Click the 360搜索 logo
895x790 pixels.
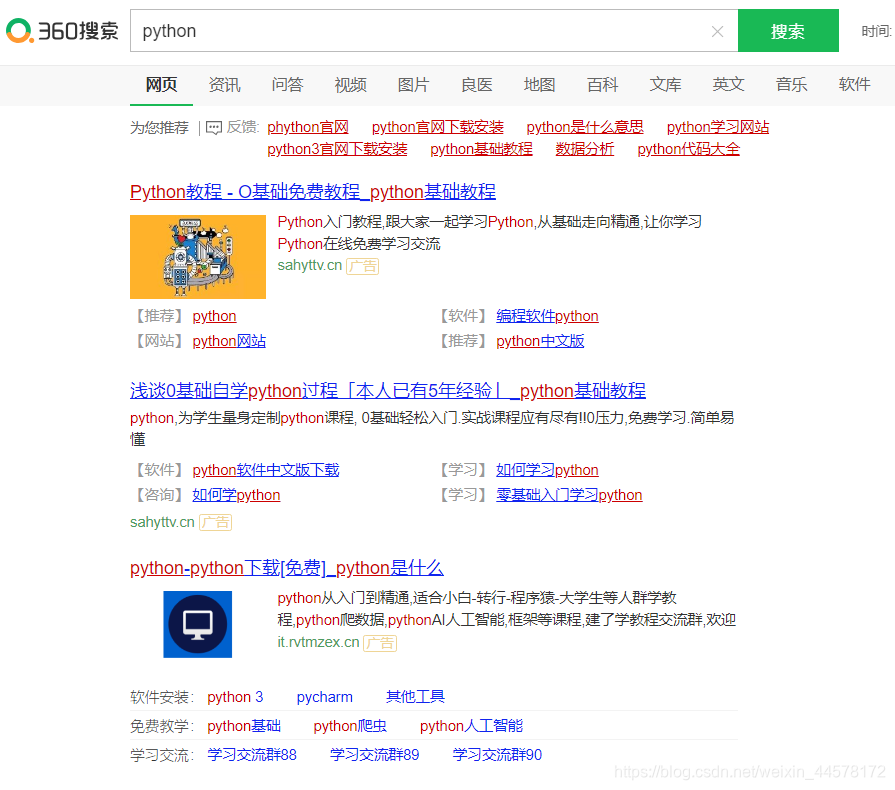pos(62,31)
